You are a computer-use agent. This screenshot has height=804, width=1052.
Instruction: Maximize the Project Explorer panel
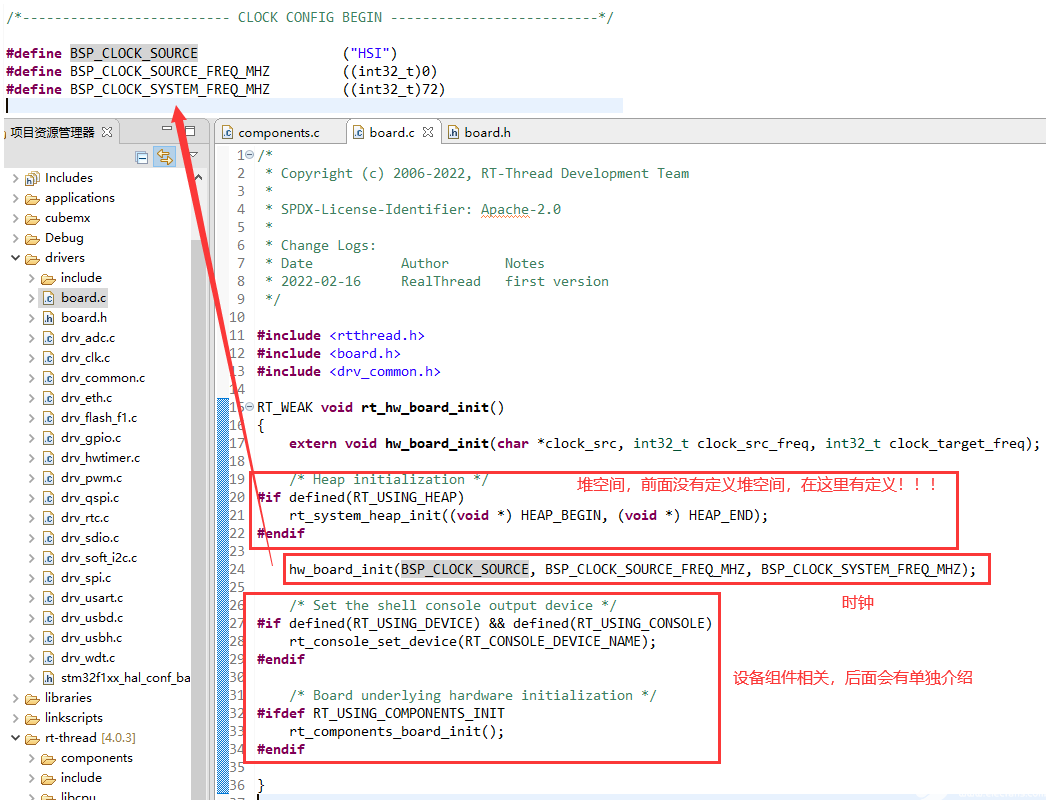pos(190,130)
